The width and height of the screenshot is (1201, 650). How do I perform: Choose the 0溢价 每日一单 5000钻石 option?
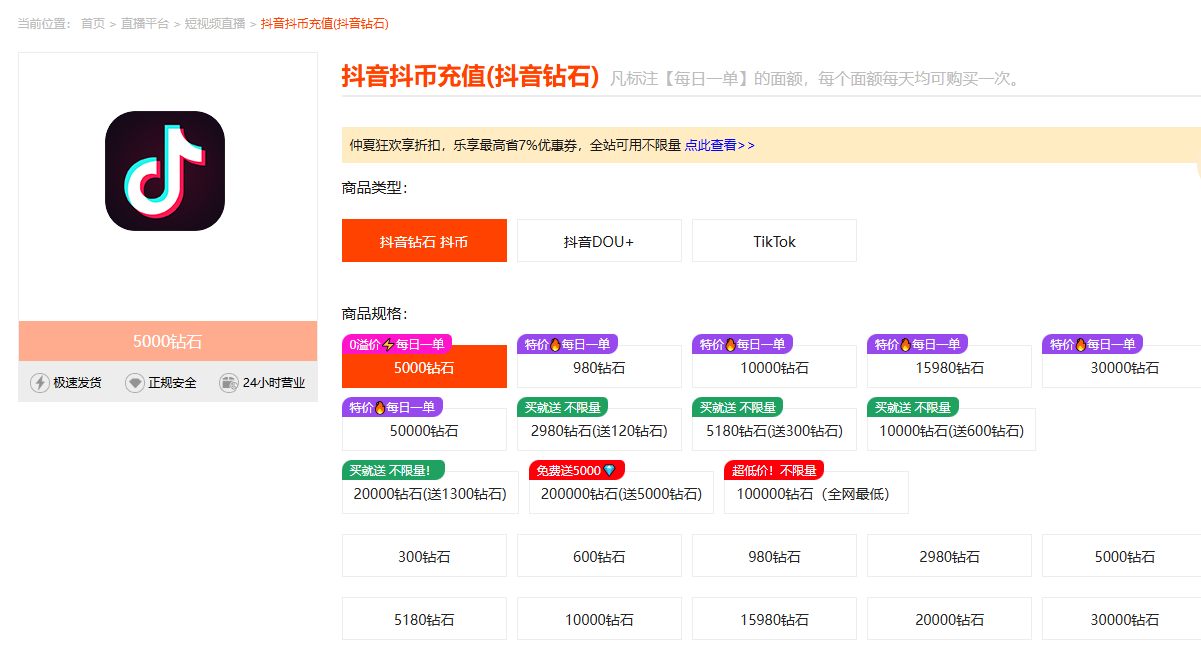(x=424, y=367)
